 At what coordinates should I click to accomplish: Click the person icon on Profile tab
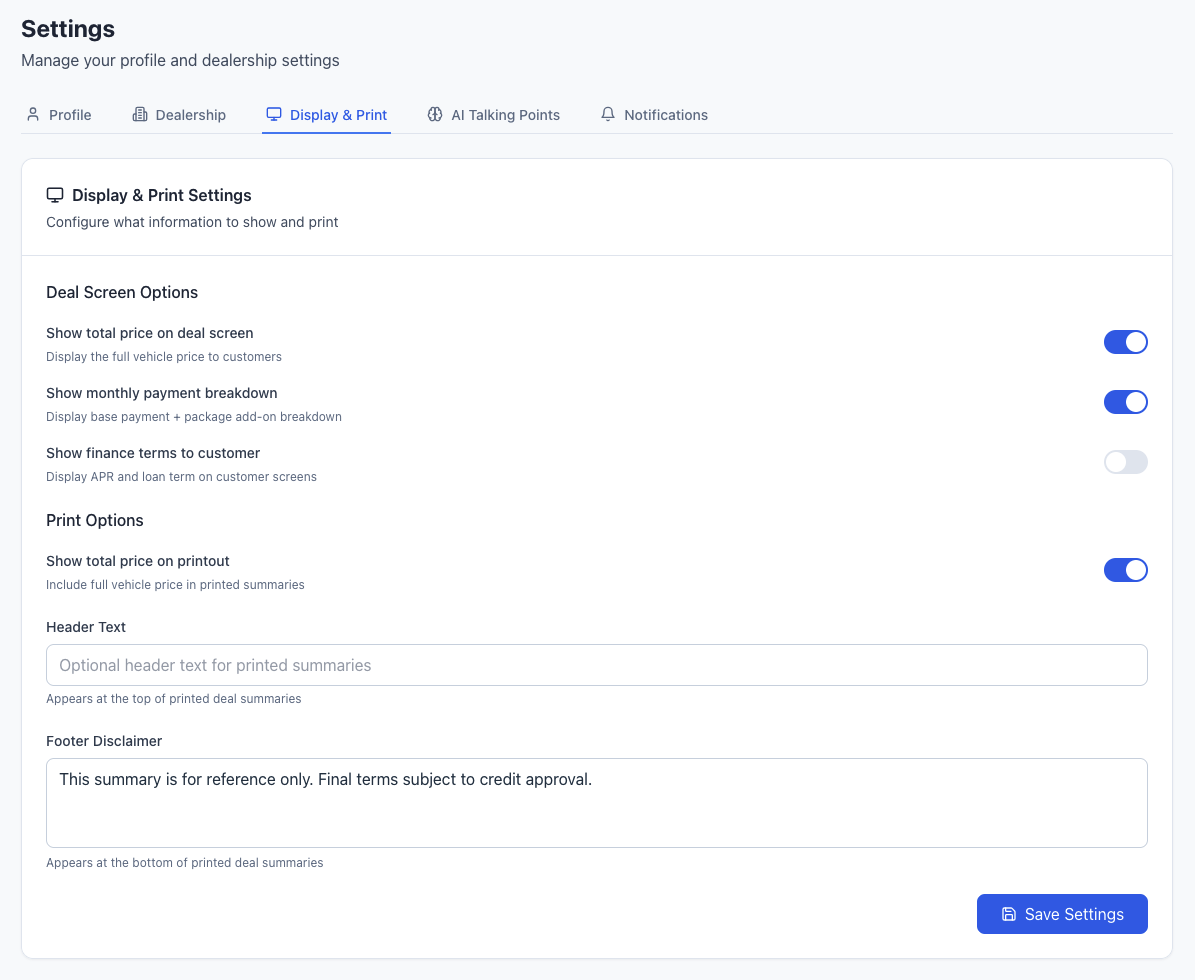tap(33, 115)
